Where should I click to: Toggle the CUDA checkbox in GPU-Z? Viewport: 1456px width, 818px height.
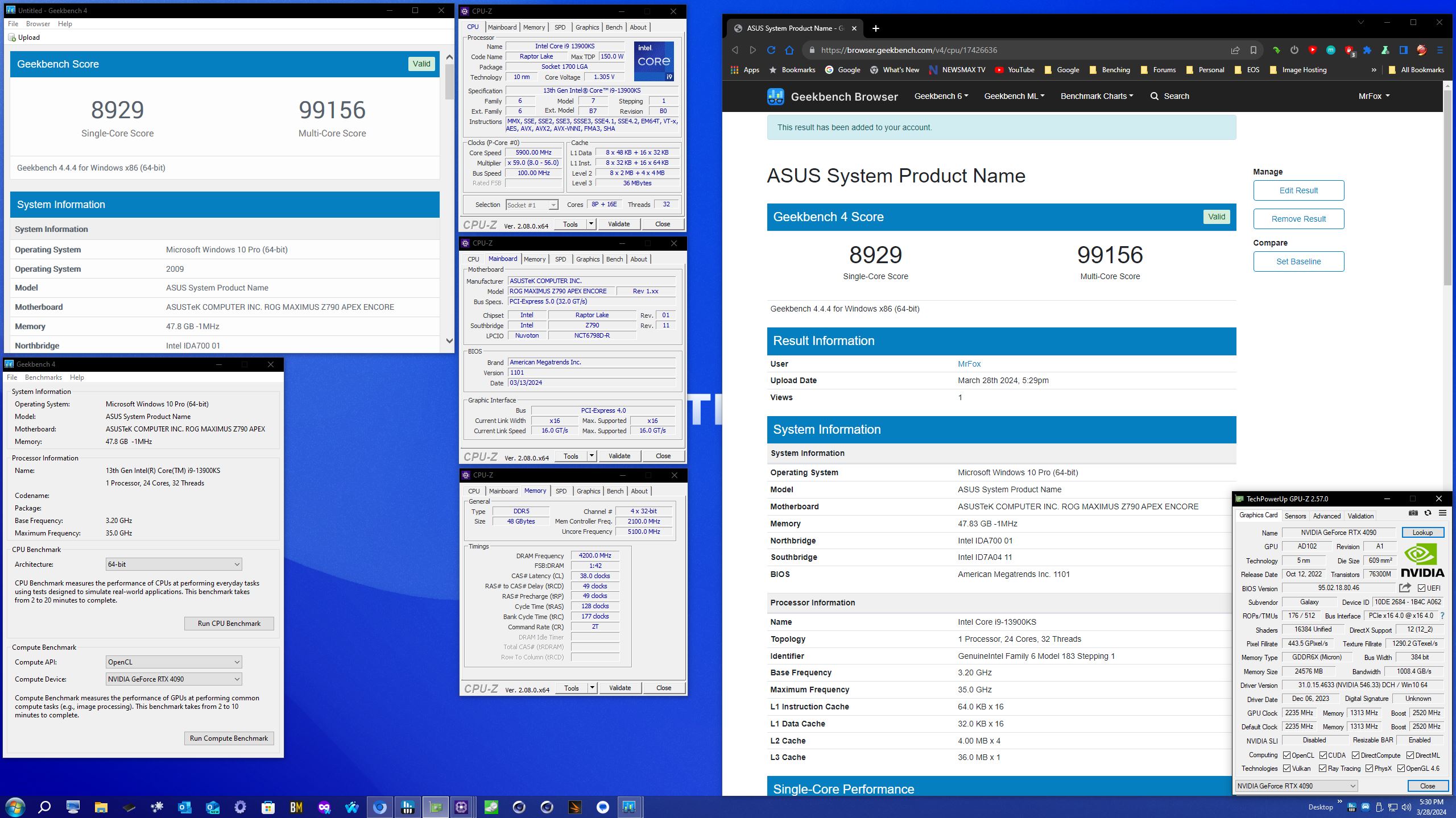1323,755
